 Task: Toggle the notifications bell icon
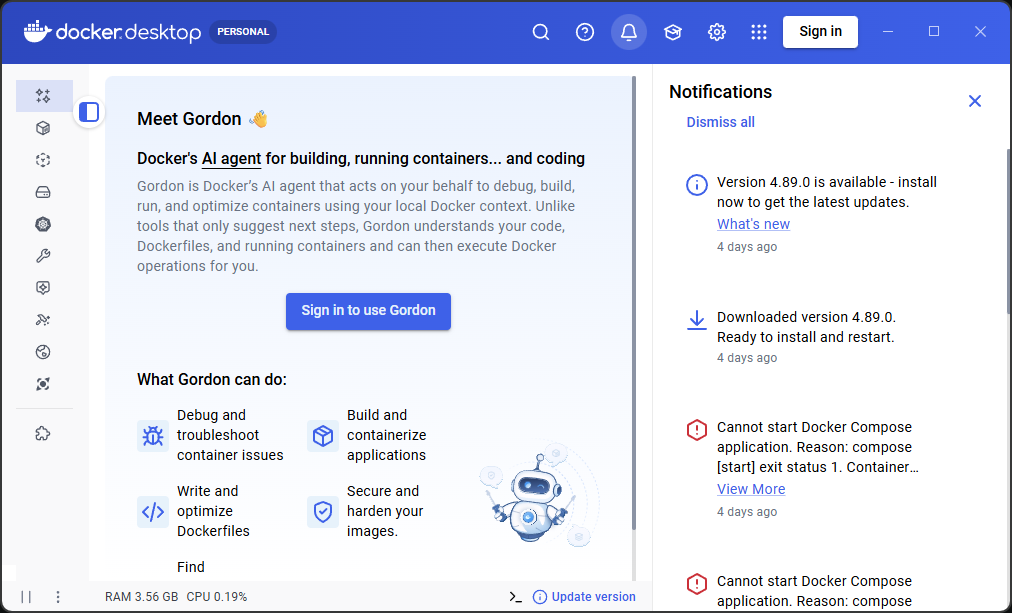629,32
